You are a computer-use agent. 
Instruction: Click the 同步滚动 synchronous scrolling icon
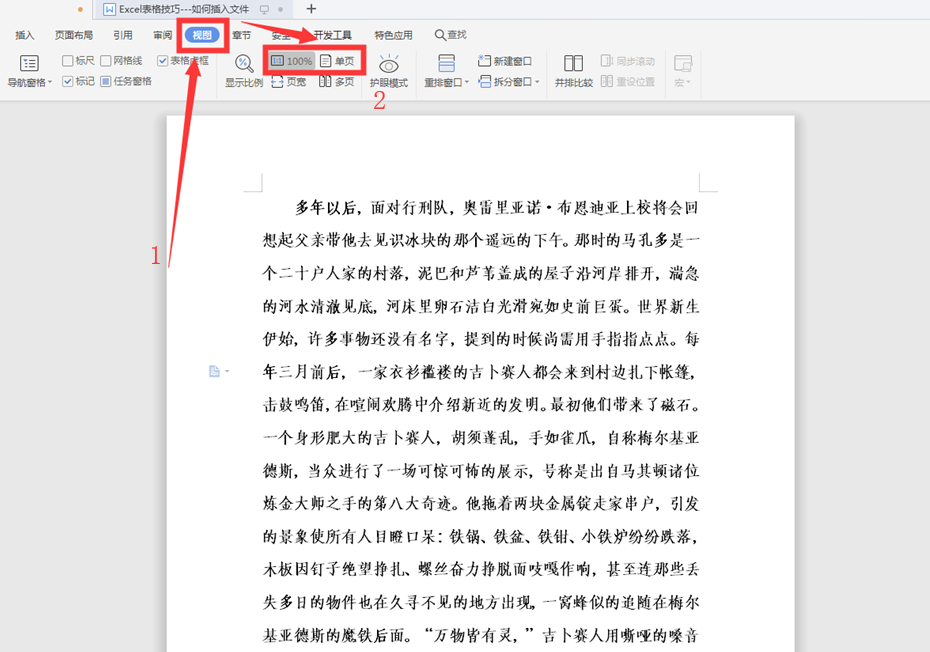(607, 61)
